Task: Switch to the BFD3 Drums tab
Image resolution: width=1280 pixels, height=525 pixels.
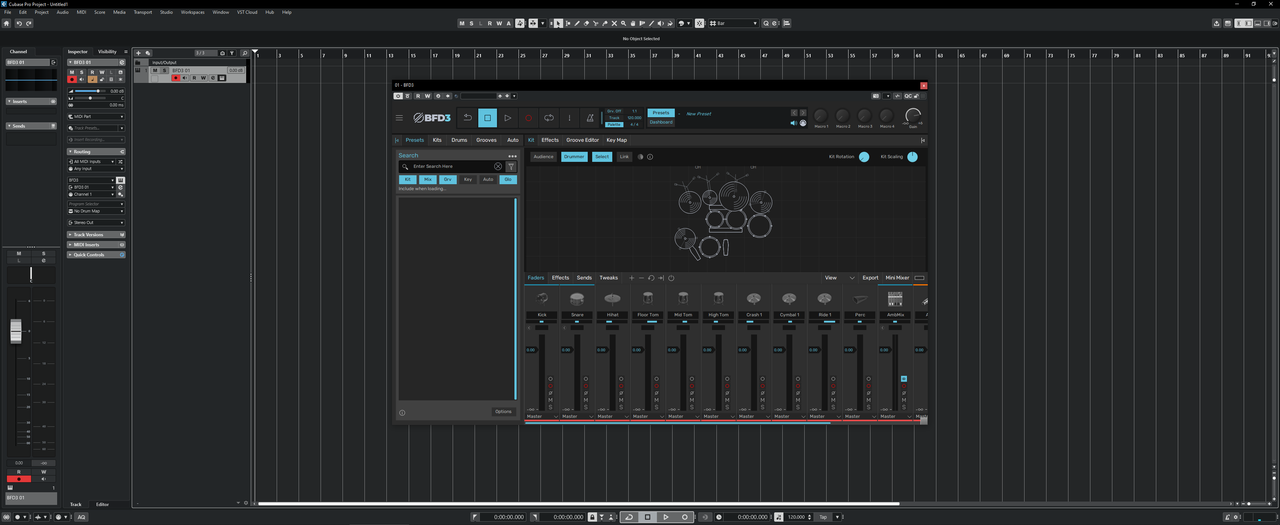Action: 459,140
